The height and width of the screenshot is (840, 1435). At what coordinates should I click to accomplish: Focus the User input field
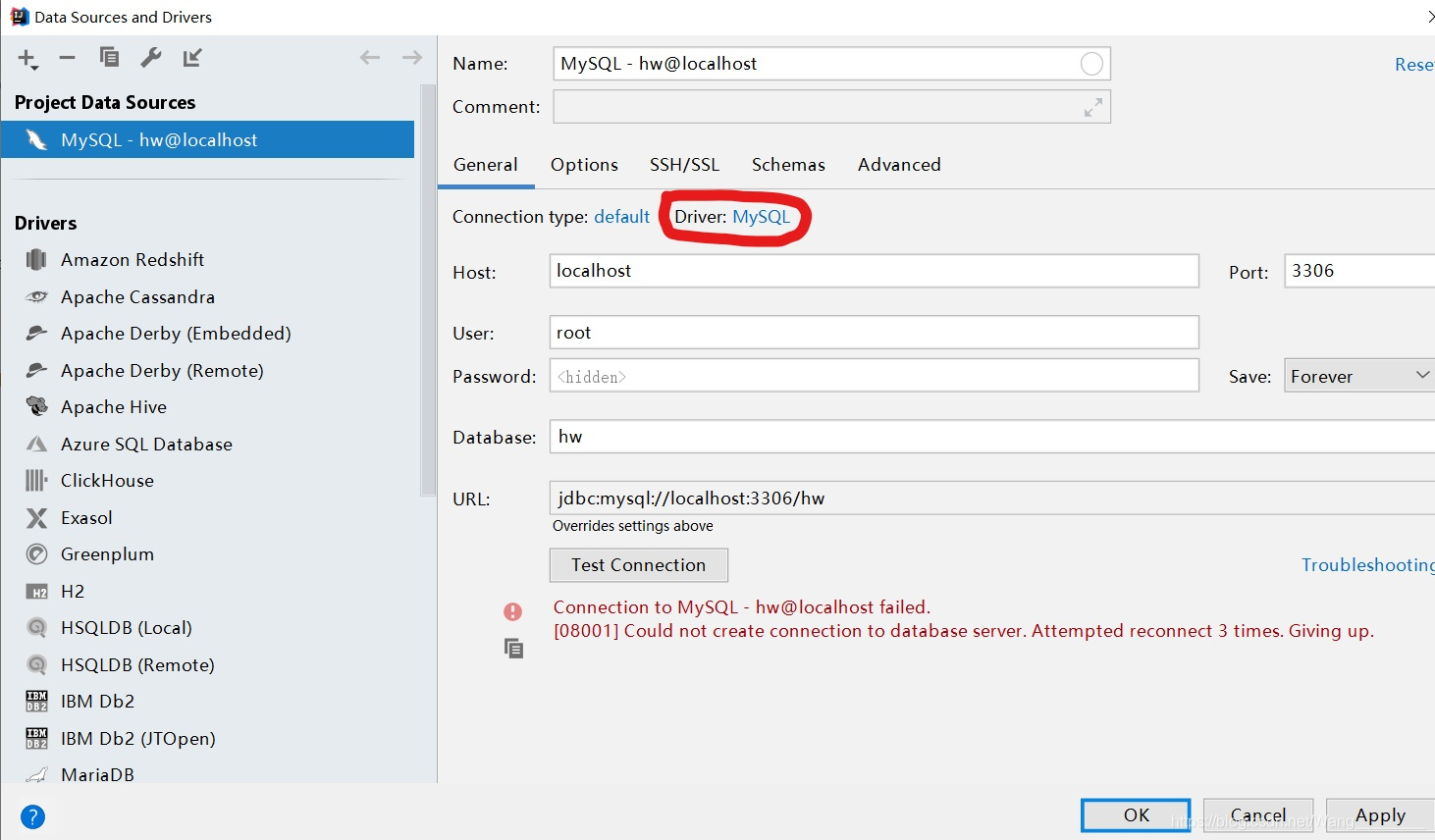(874, 333)
